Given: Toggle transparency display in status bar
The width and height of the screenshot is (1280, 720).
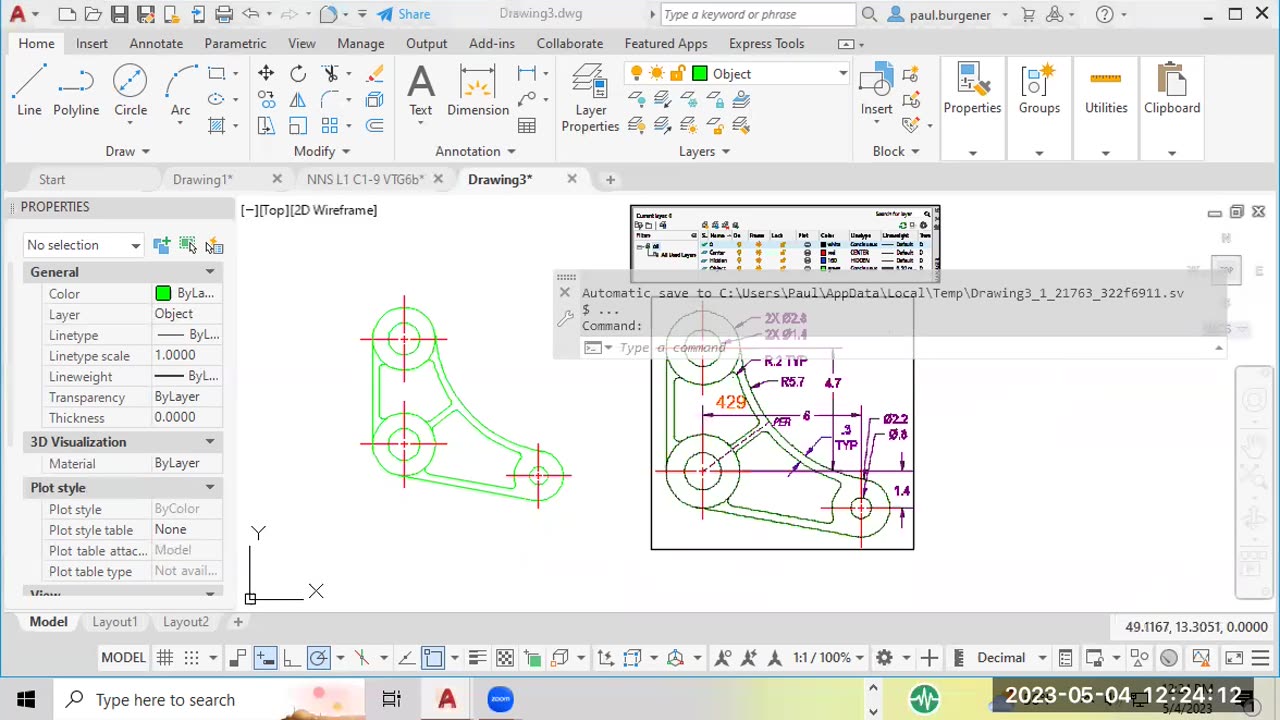Looking at the screenshot, I should pyautogui.click(x=505, y=657).
